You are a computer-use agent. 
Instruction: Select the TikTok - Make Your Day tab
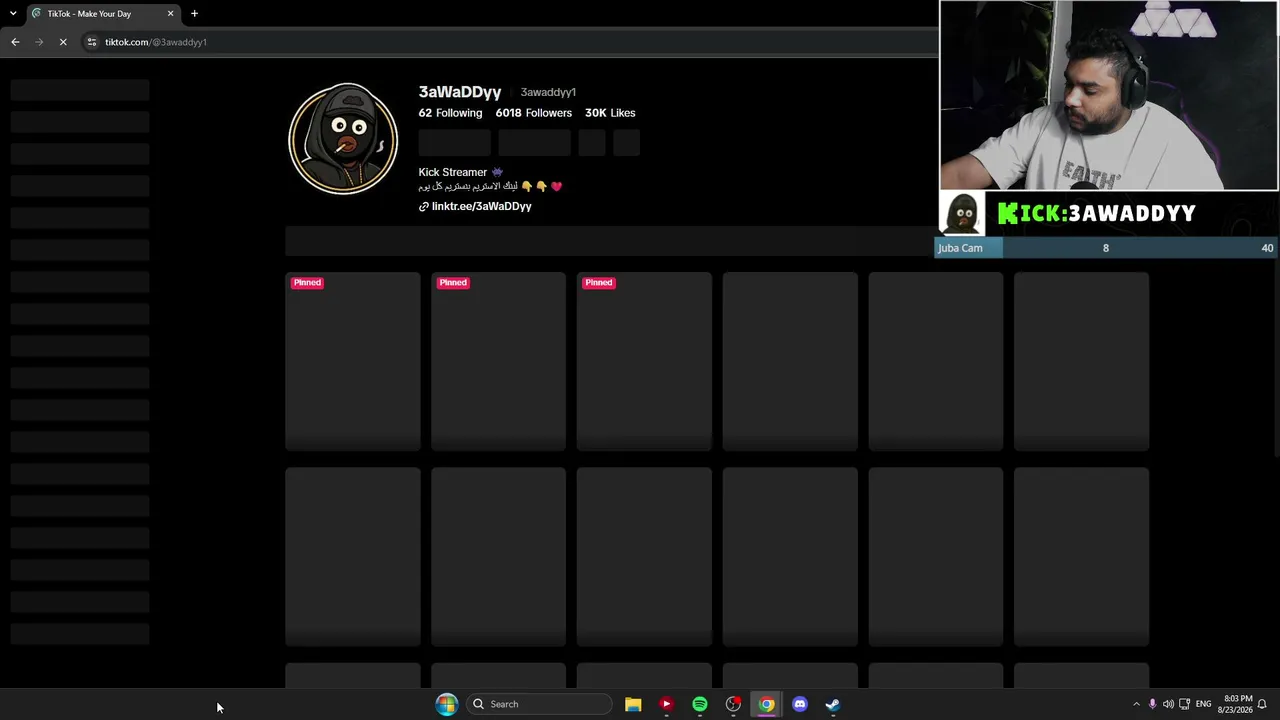click(x=103, y=14)
